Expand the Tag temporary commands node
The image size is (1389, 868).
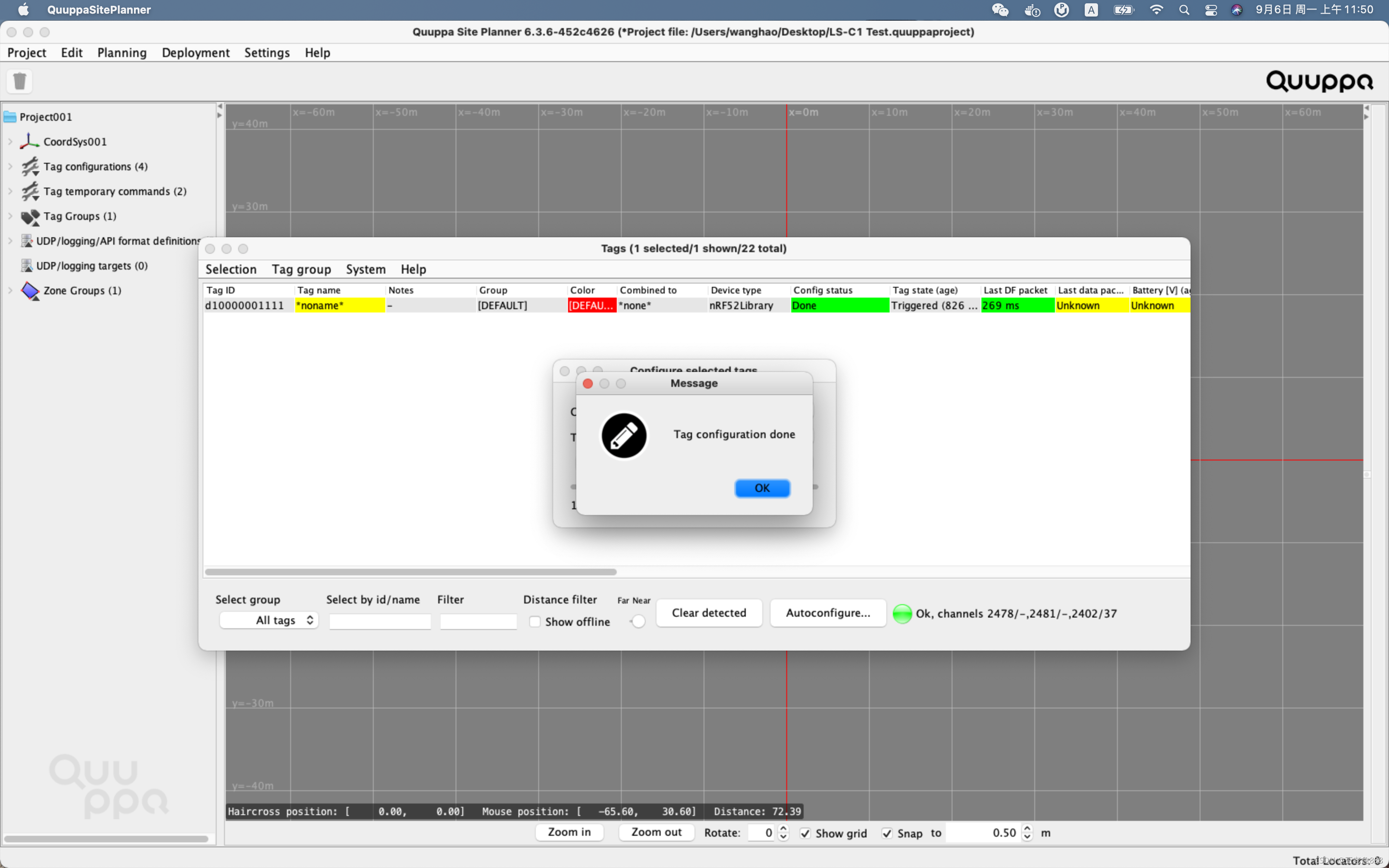click(x=10, y=191)
